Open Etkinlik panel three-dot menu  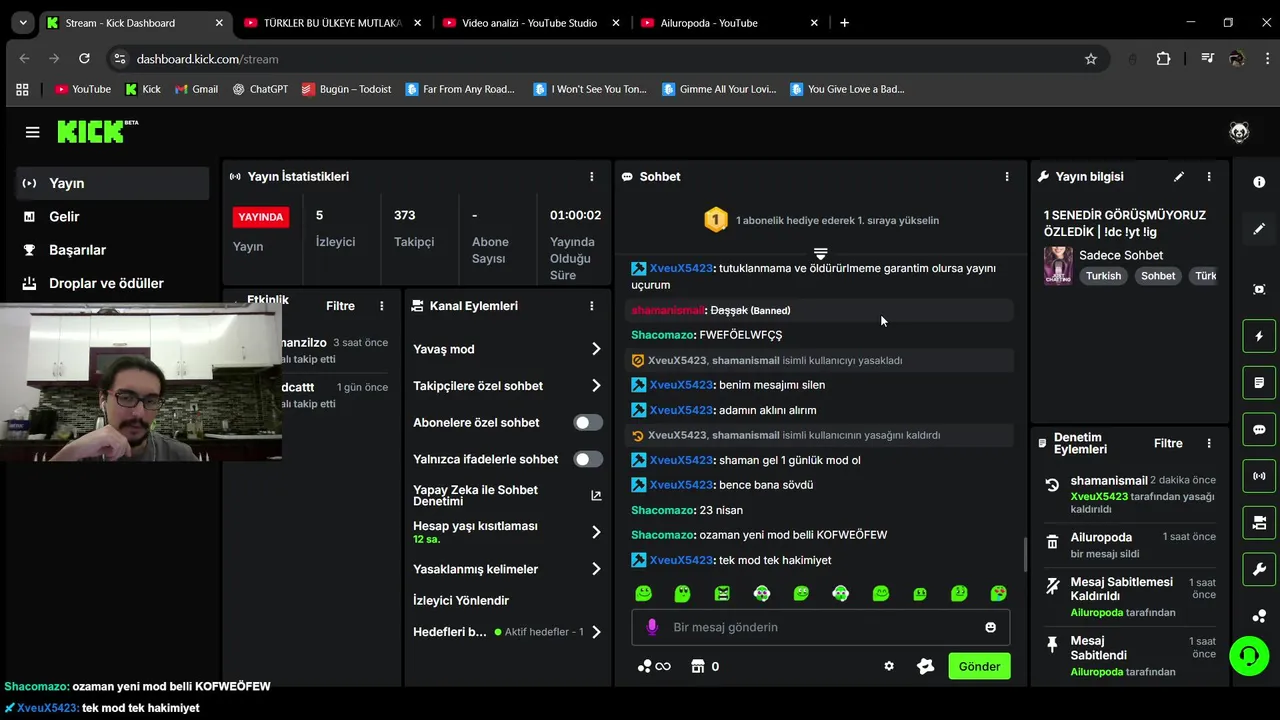382,306
